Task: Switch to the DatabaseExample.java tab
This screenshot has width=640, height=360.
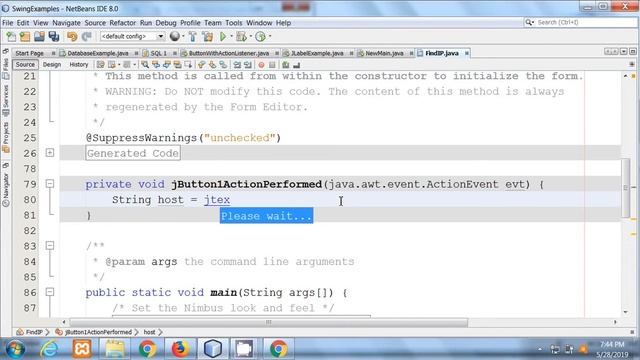Action: click(x=98, y=53)
